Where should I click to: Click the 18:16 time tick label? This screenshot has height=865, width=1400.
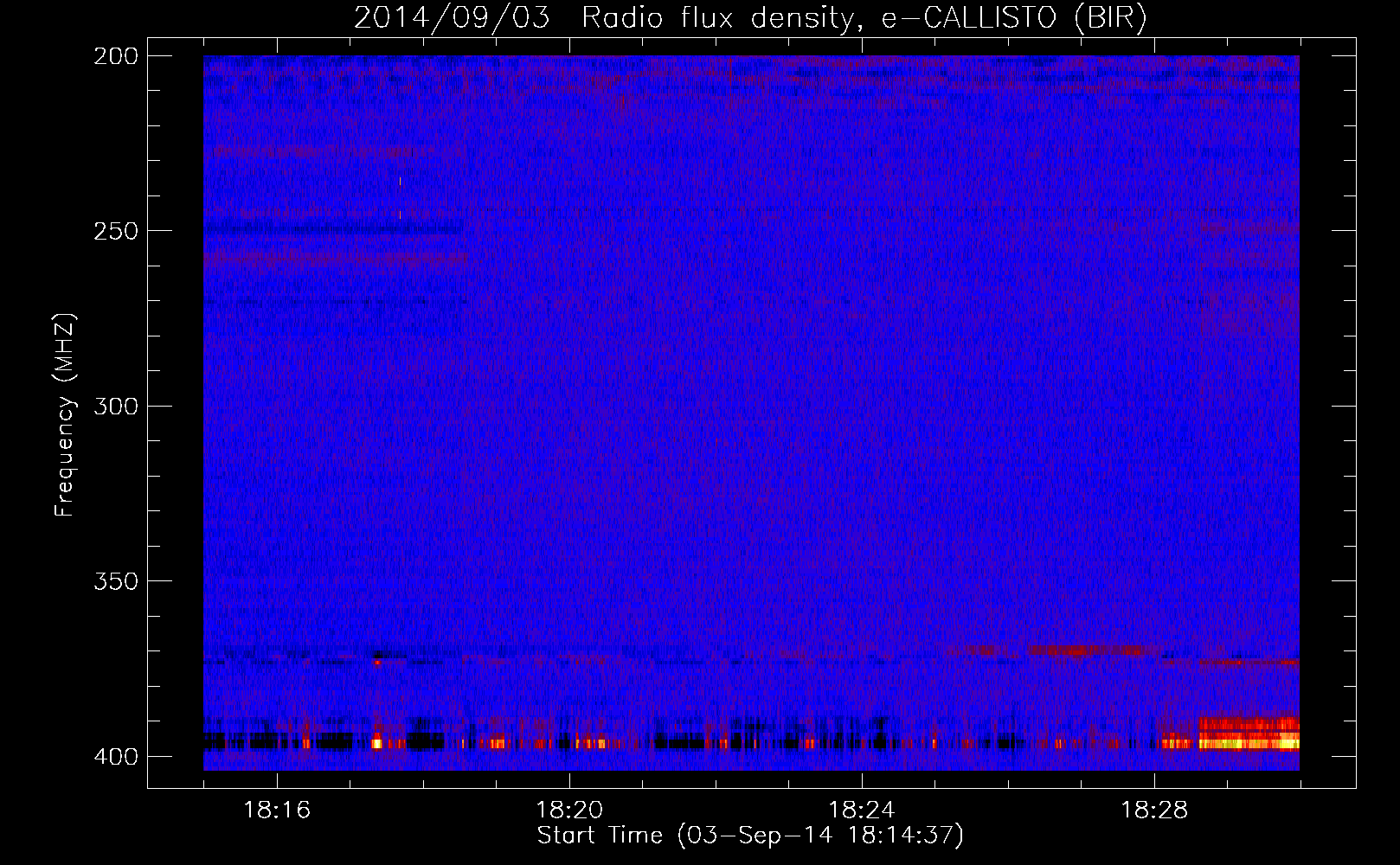tap(277, 811)
